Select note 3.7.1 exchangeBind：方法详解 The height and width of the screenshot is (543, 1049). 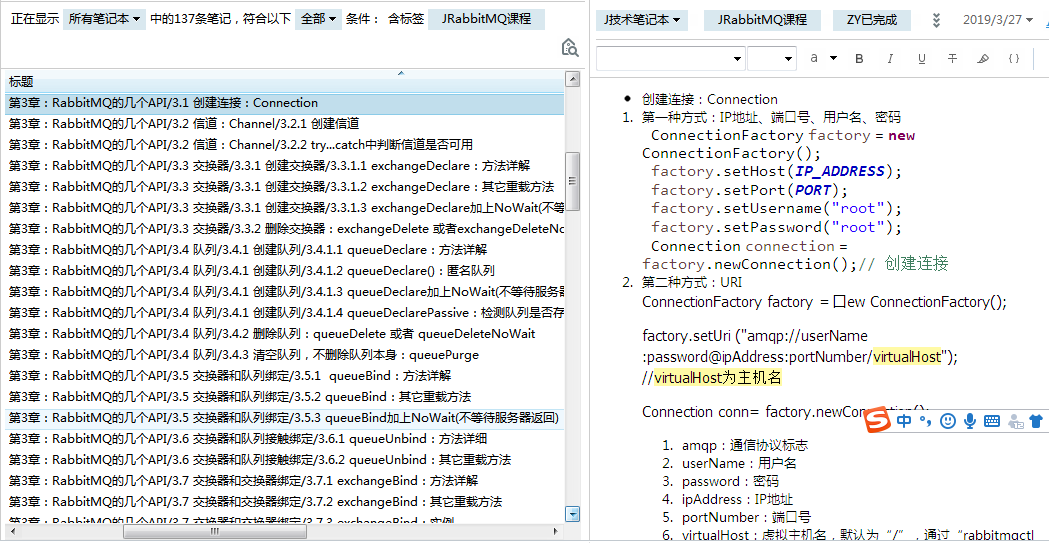coord(285,480)
